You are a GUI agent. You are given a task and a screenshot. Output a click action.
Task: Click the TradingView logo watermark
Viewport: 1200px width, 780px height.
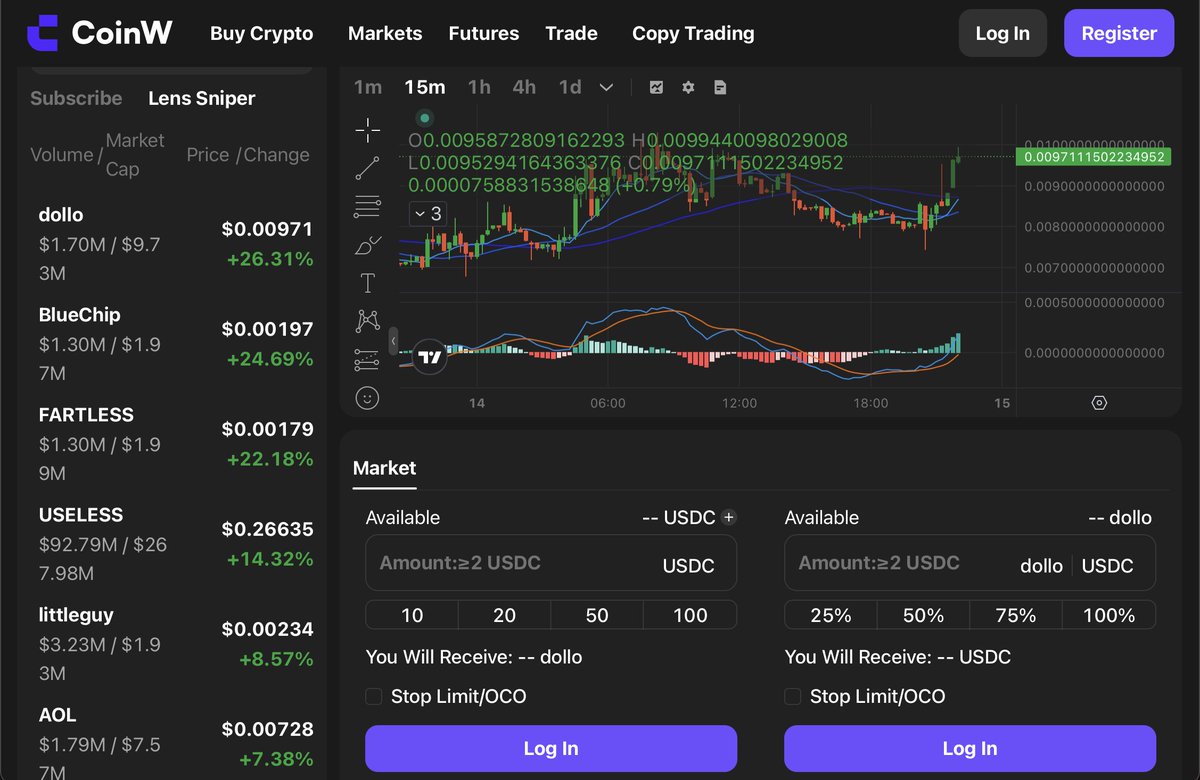click(430, 355)
